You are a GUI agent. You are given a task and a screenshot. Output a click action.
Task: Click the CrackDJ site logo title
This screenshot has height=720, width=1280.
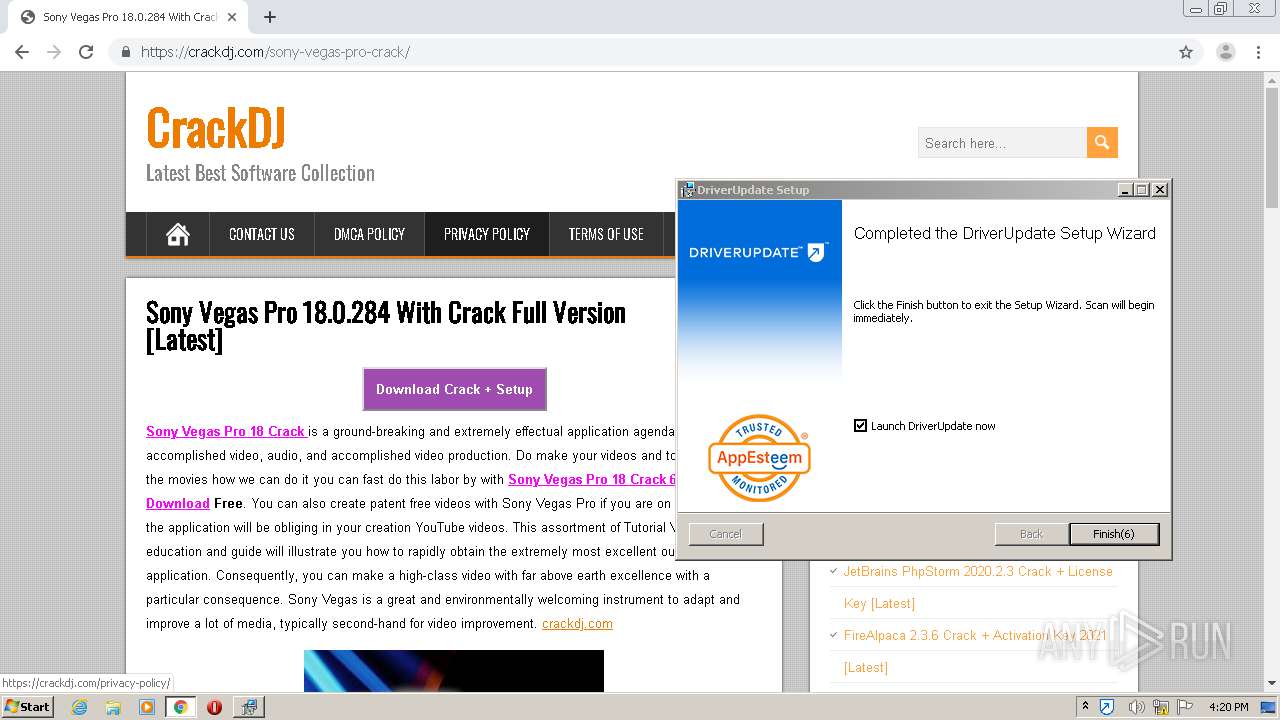(x=216, y=128)
